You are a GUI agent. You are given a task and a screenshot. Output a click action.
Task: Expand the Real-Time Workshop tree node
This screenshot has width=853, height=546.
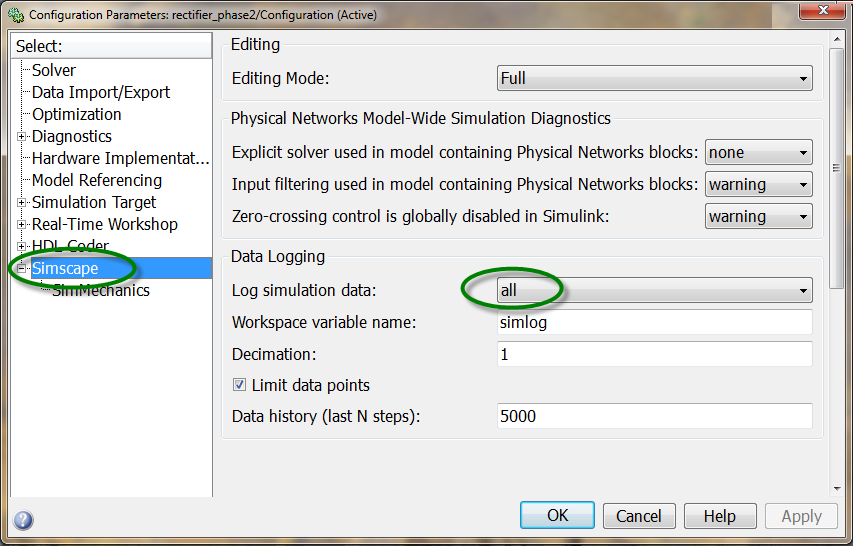[22, 224]
